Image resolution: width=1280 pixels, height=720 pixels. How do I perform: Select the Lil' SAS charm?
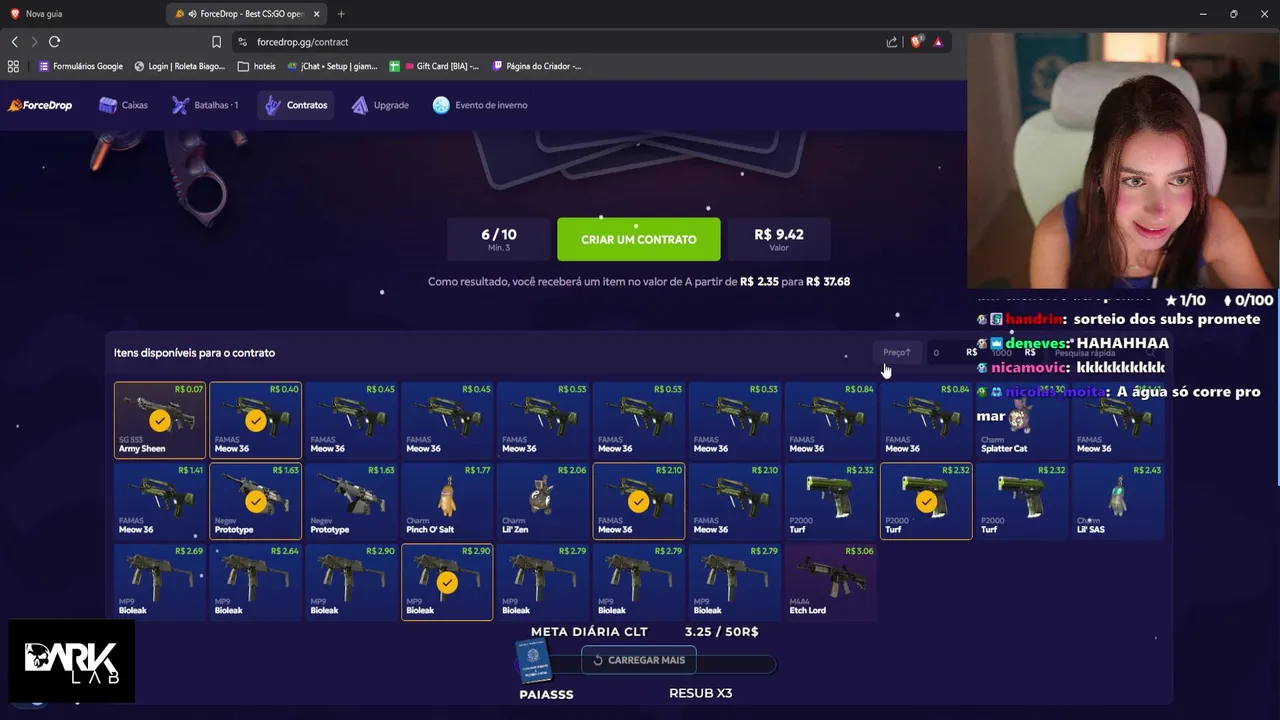point(1118,500)
